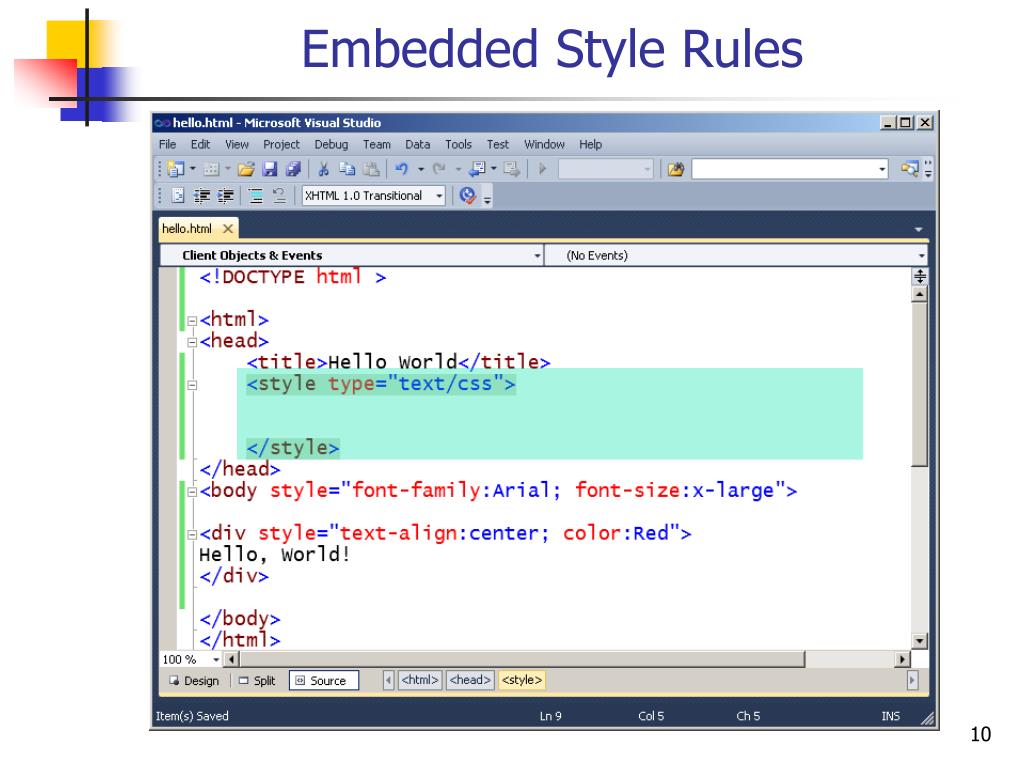This screenshot has height=768, width=1024.
Task: Open the Window menu
Action: pos(544,144)
